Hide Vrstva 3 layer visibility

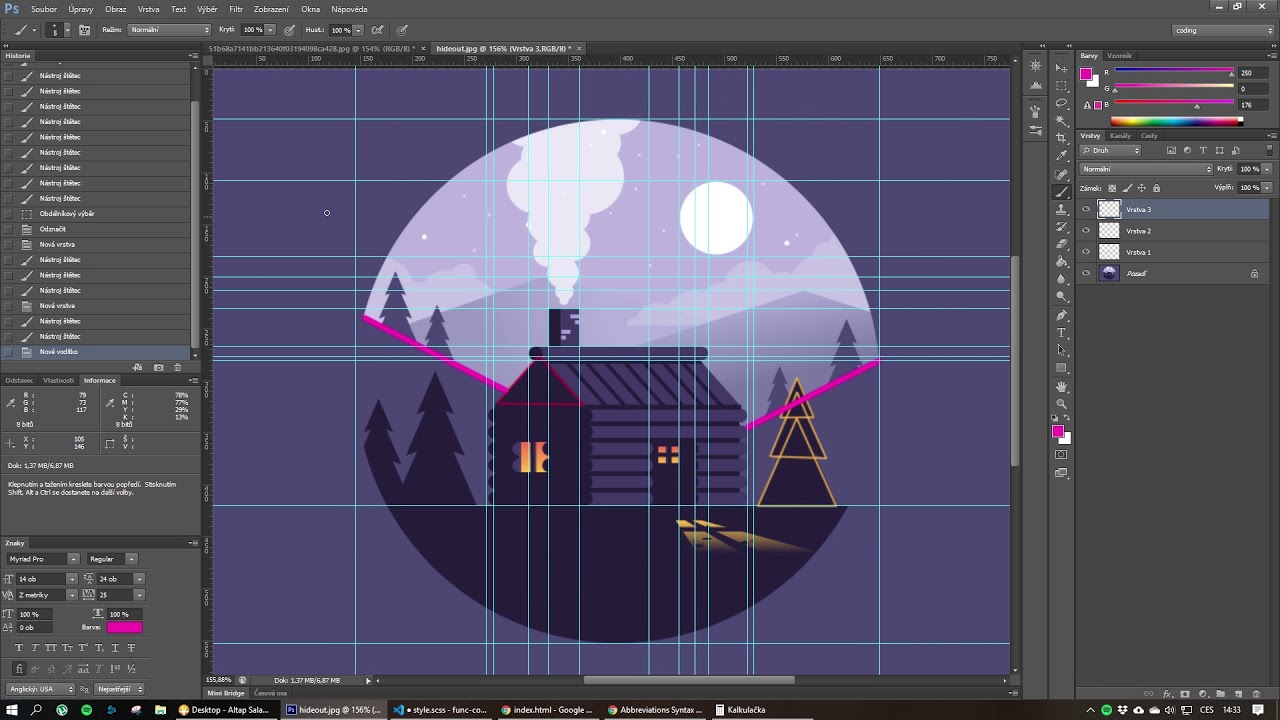[1086, 209]
